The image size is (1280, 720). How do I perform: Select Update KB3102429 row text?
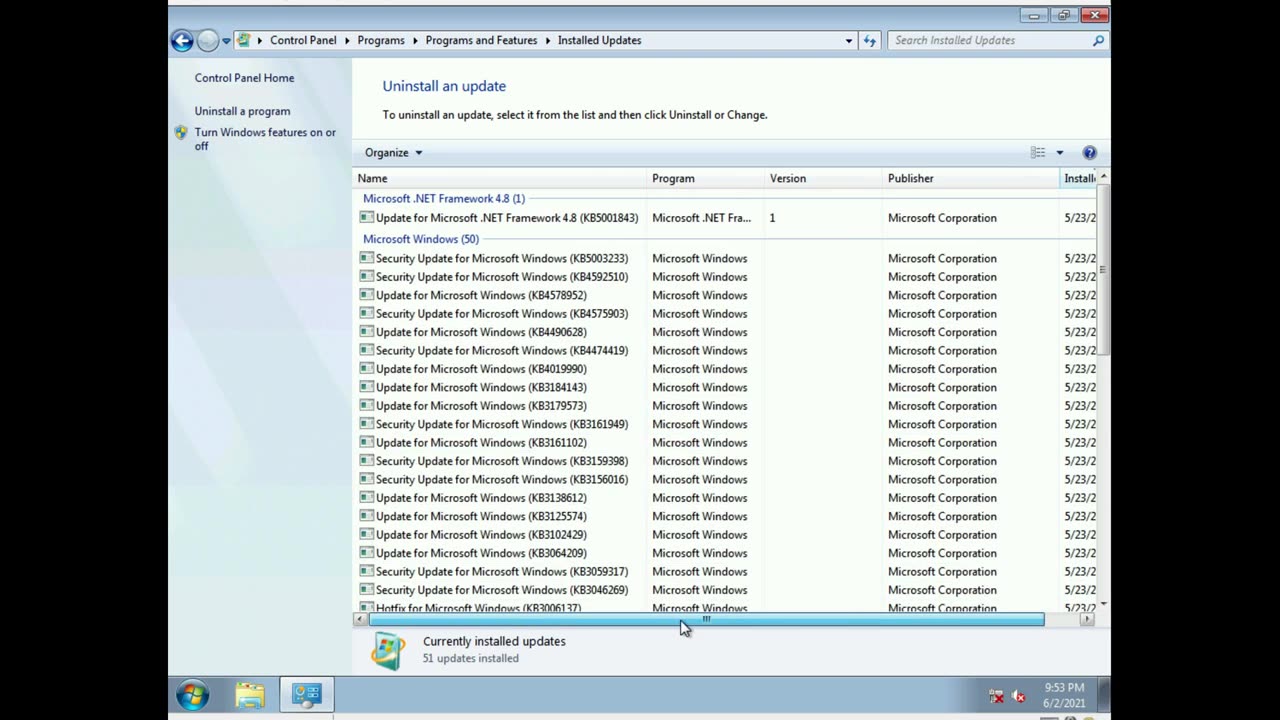(481, 535)
